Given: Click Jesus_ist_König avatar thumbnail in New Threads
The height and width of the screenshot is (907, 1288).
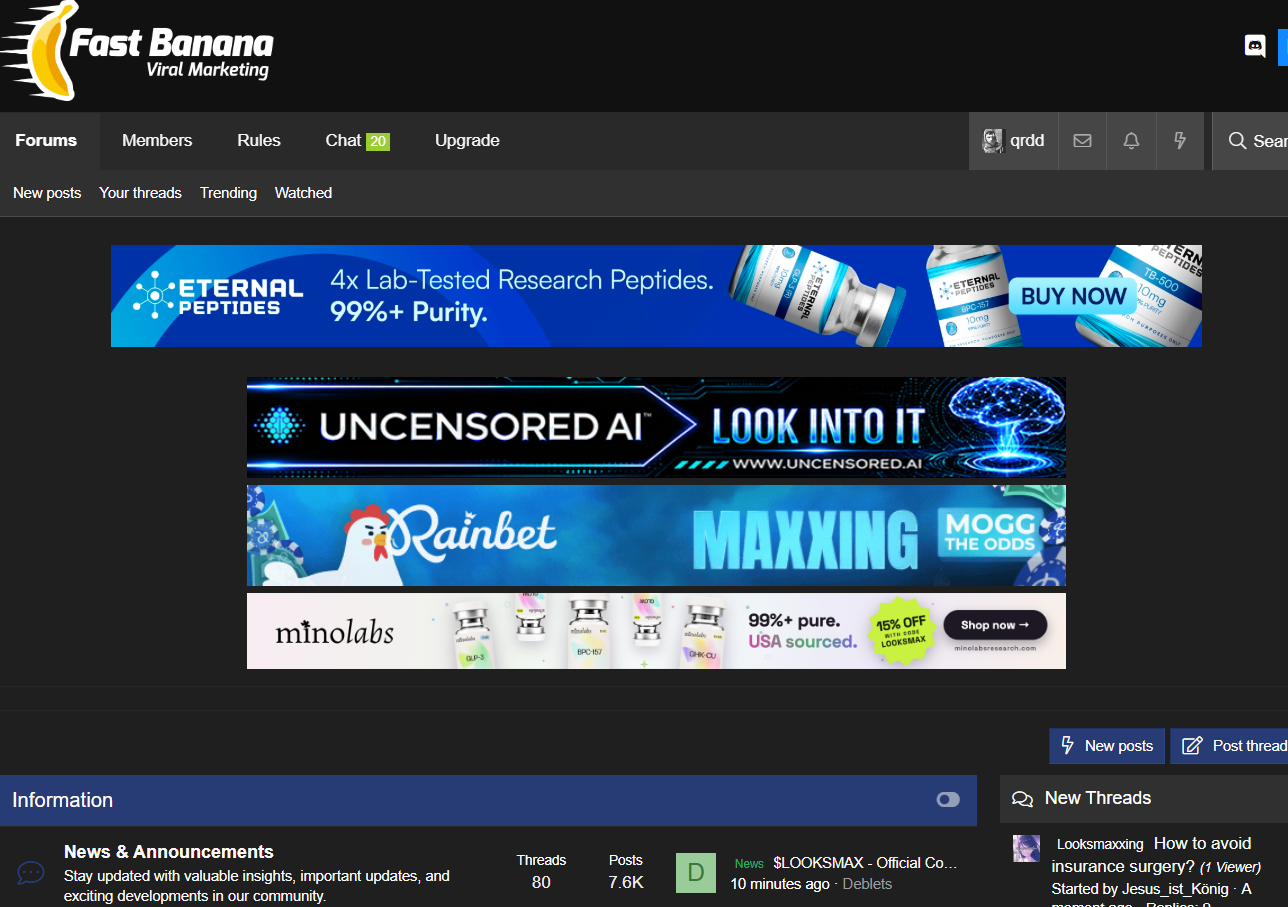Looking at the screenshot, I should 1026,848.
